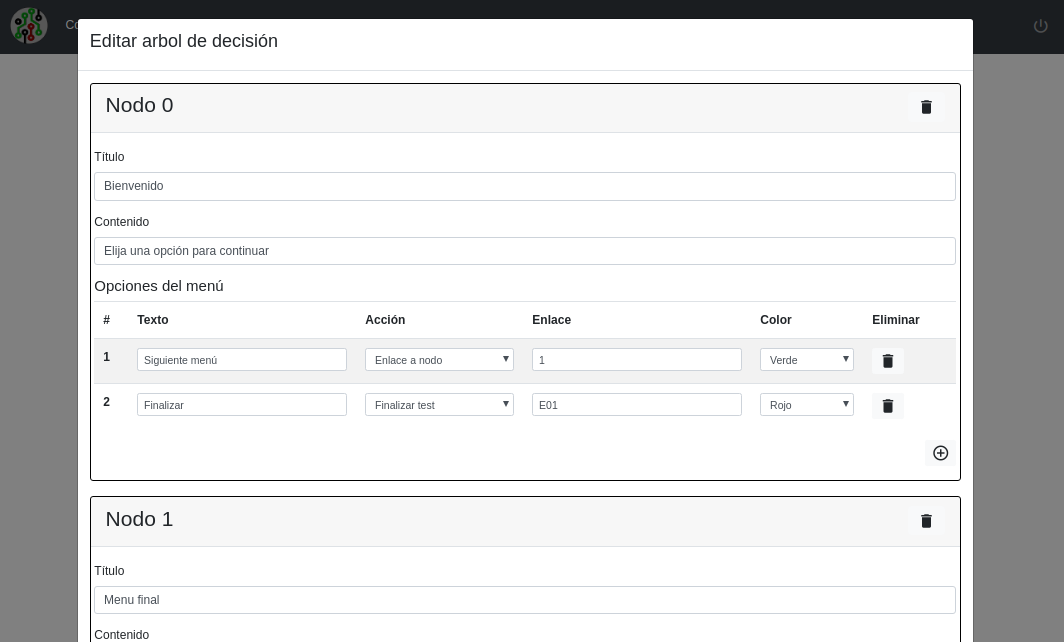Click the # column header
1064x642 pixels.
[x=107, y=320]
